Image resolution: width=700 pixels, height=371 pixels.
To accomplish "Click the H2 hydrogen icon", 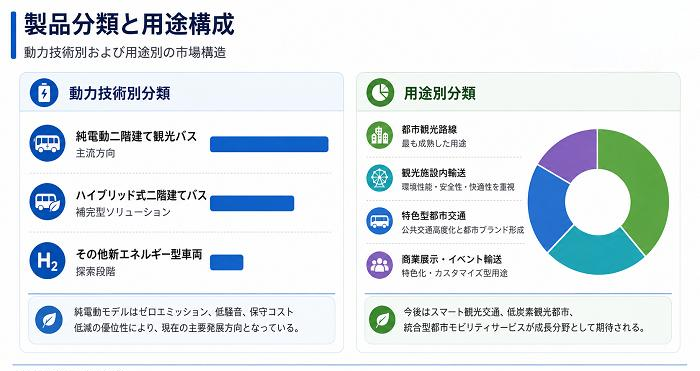I will coord(47,261).
